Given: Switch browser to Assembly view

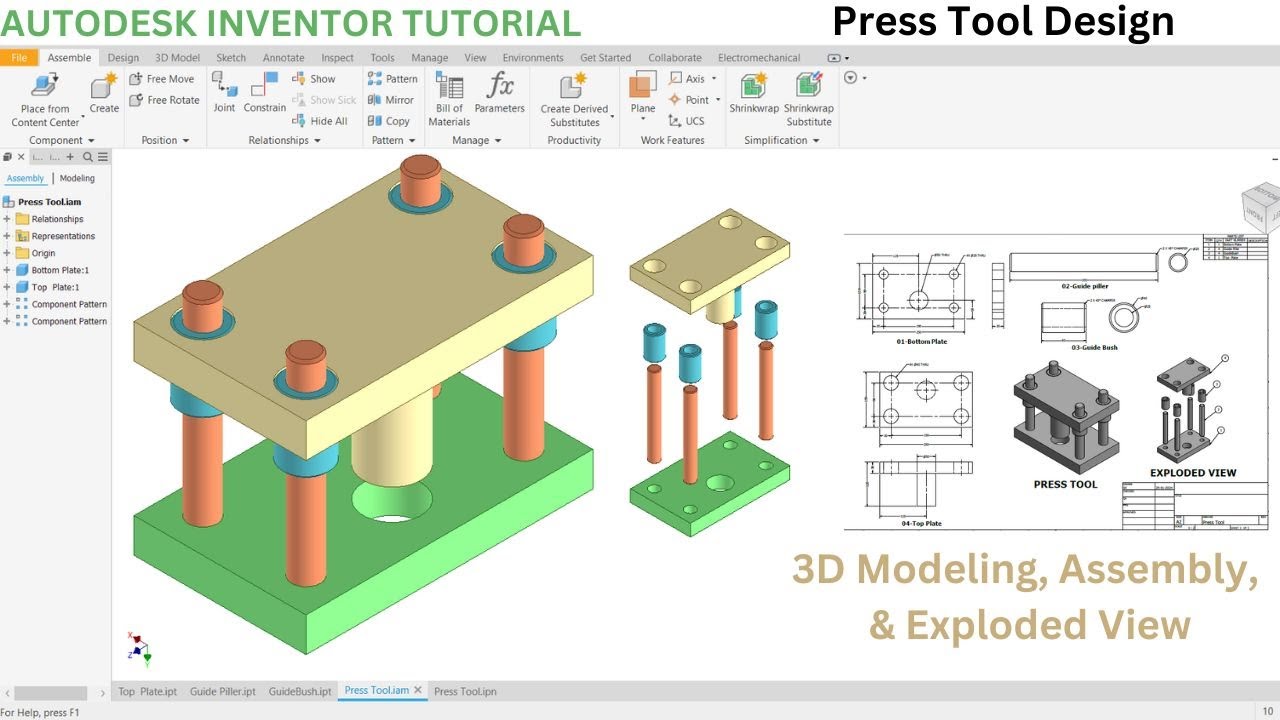Looking at the screenshot, I should tap(25, 178).
